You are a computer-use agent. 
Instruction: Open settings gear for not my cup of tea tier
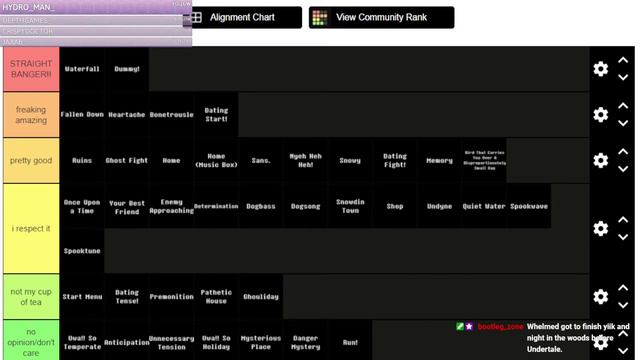point(600,297)
